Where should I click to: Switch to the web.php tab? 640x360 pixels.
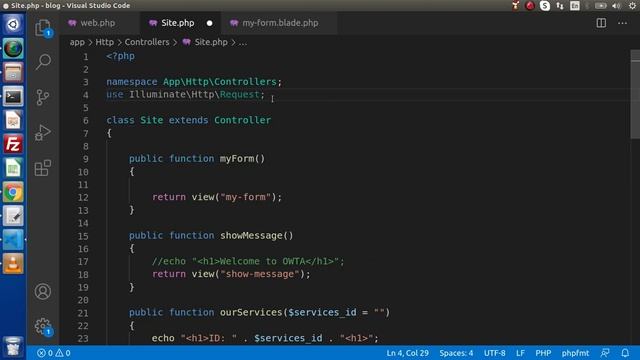[x=98, y=23]
